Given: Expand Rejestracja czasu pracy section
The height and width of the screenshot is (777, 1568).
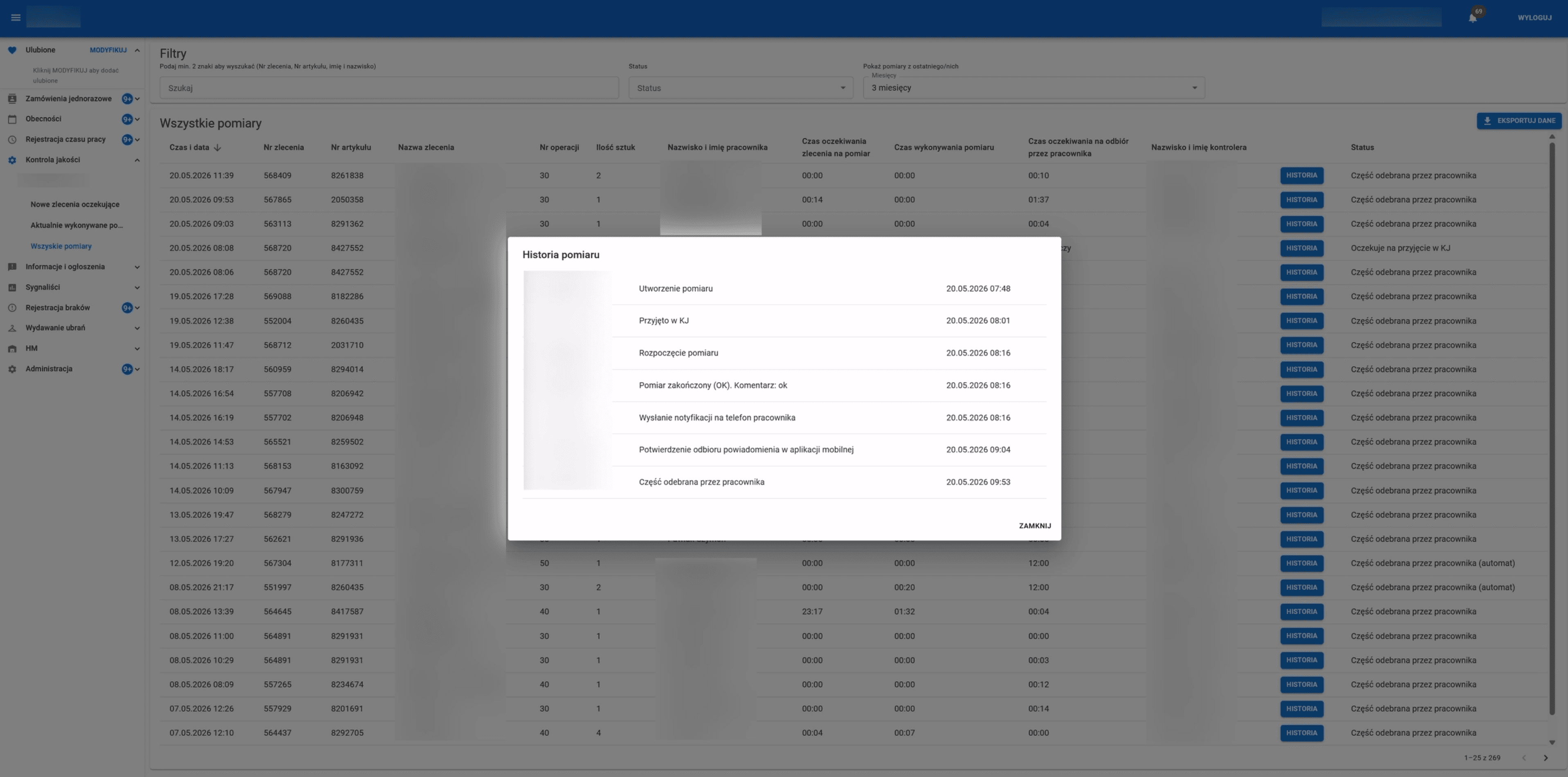Looking at the screenshot, I should pyautogui.click(x=137, y=139).
